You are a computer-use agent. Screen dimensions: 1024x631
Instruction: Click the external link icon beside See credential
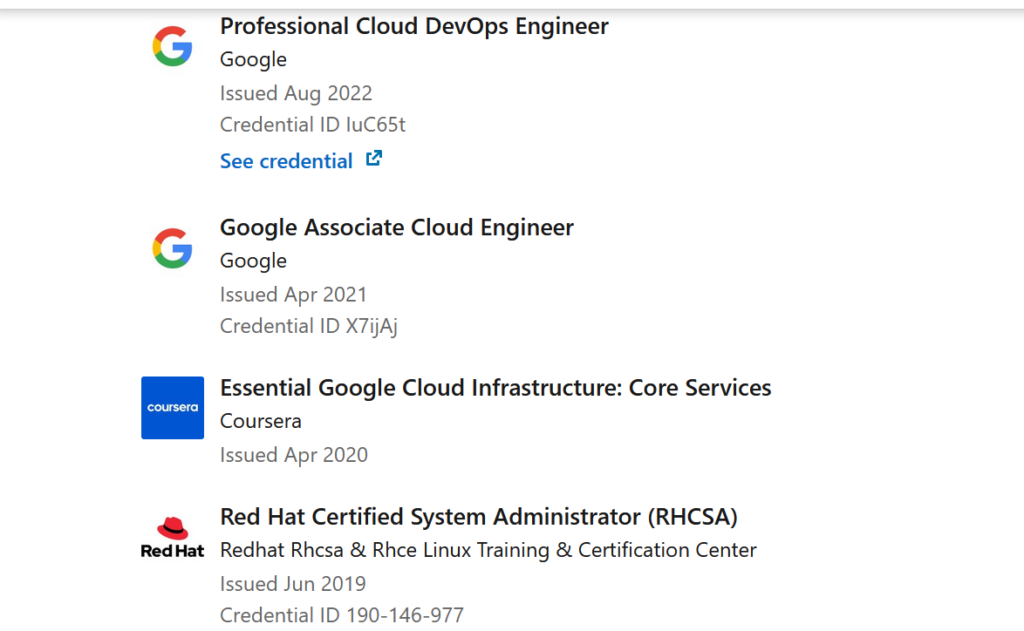click(374, 159)
